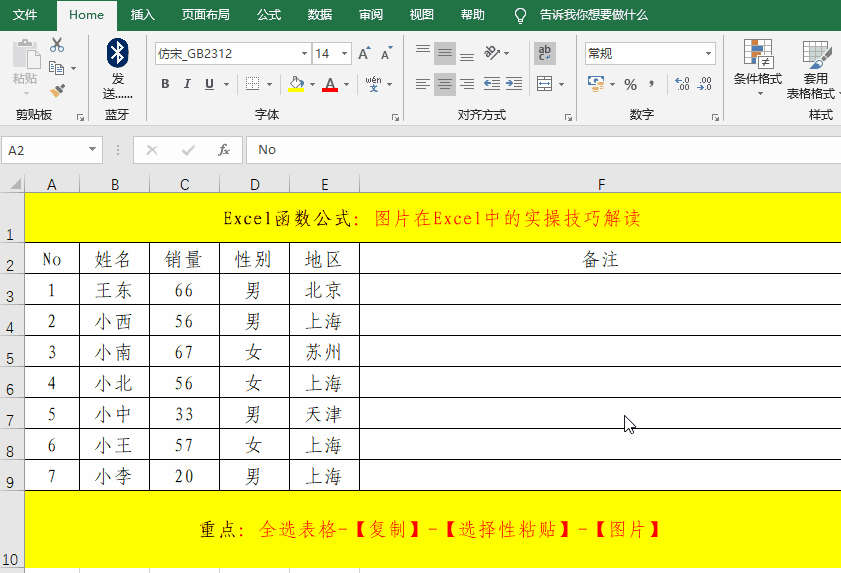Screen dimensions: 841x573
Task: Switch to the 页面布局 tab
Action: 205,15
